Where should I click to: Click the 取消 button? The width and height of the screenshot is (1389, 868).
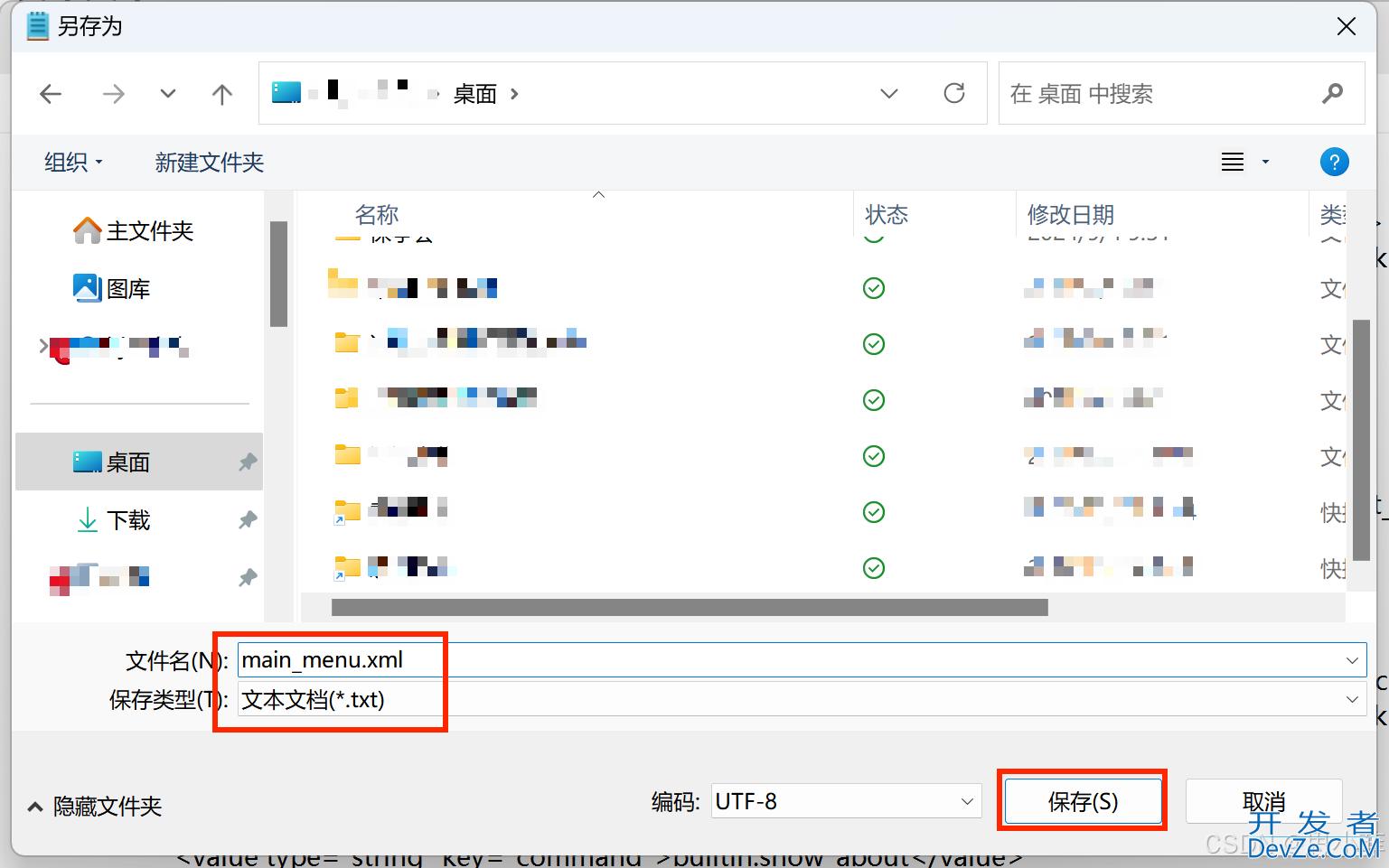click(1263, 802)
